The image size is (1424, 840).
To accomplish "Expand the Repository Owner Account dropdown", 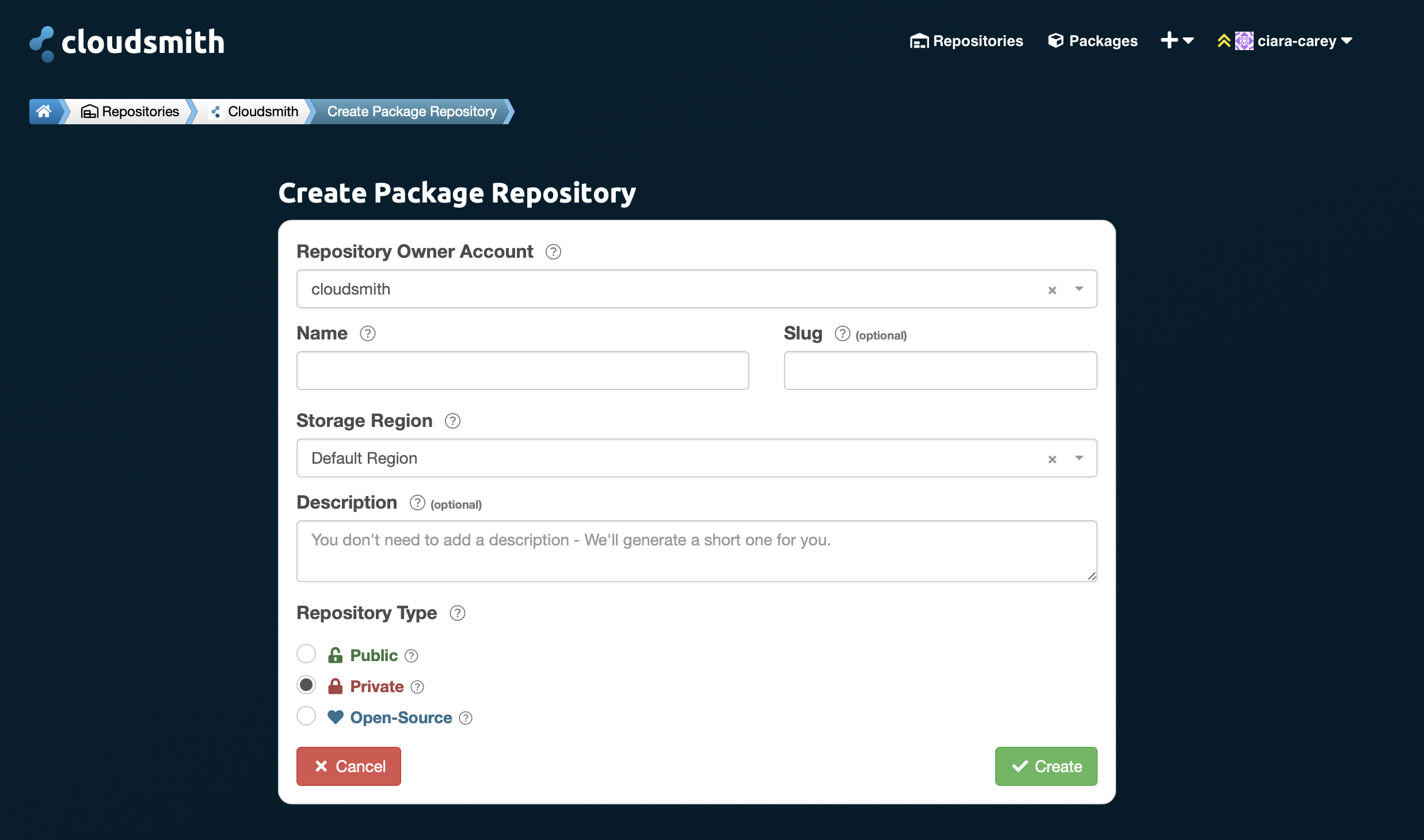I will (x=1079, y=289).
